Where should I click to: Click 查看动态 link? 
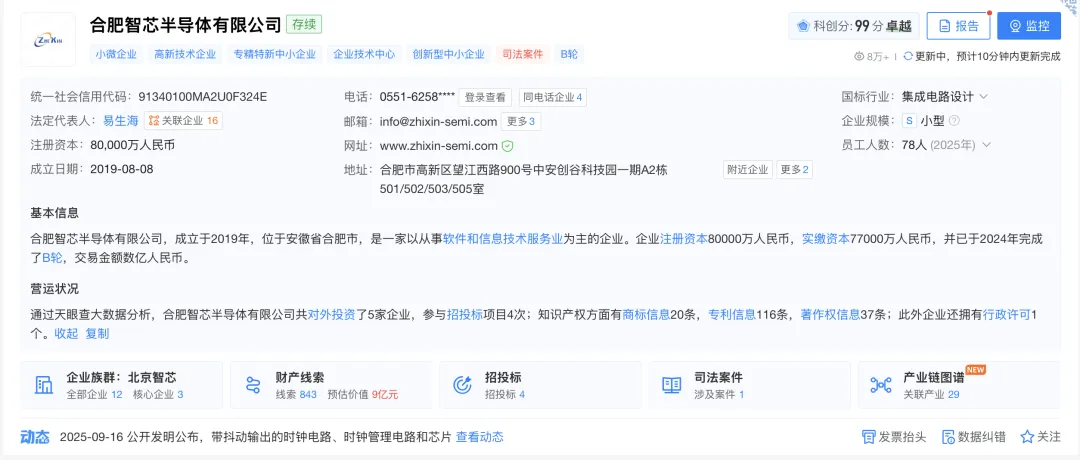[479, 437]
